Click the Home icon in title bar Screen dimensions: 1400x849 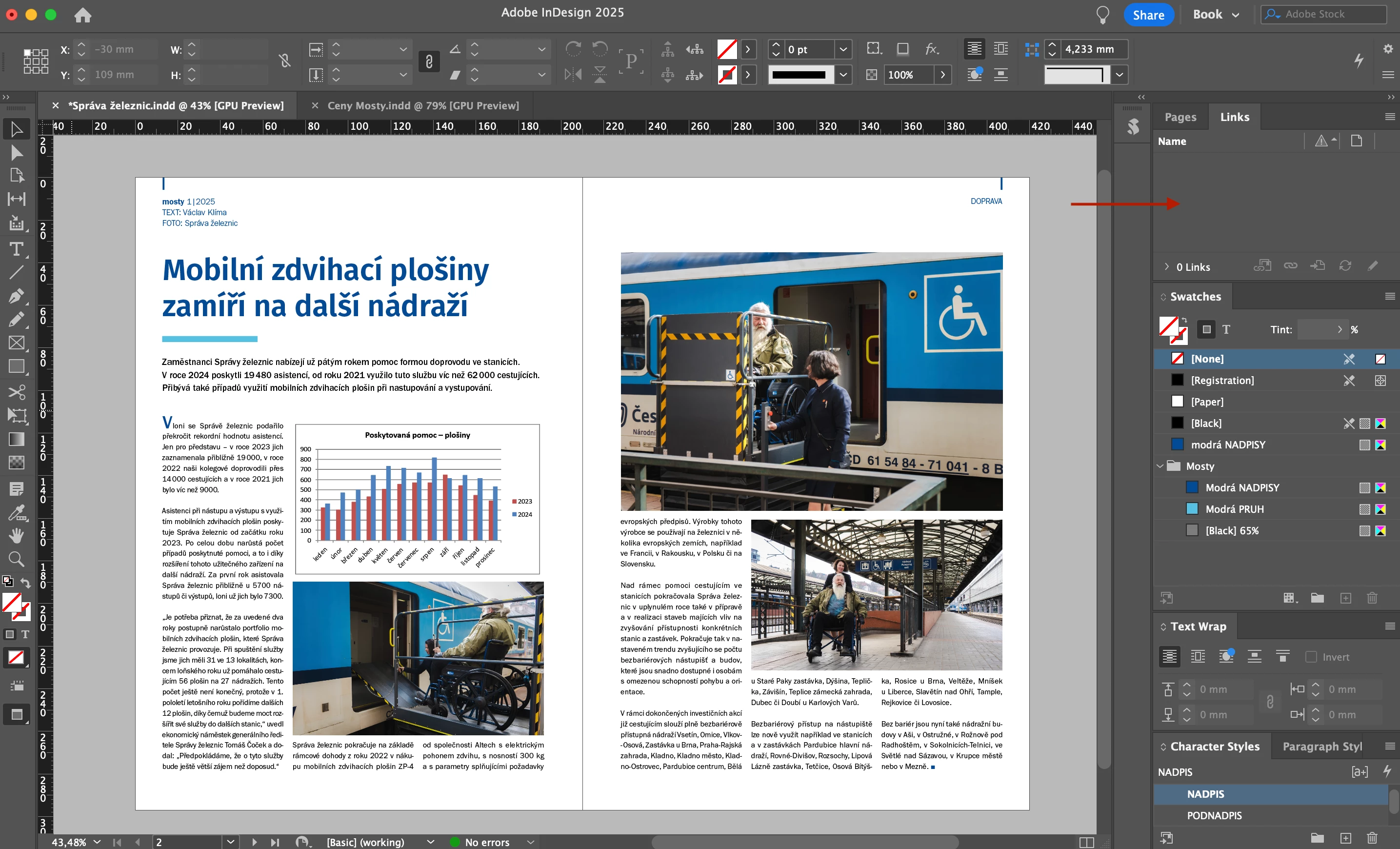click(x=83, y=15)
